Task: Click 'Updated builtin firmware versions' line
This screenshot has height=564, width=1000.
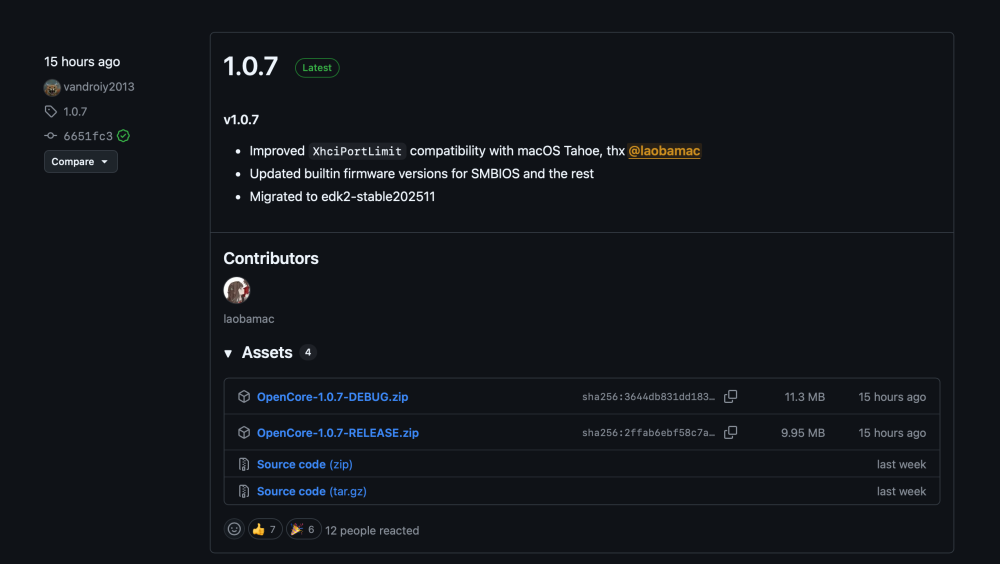Action: pos(422,174)
